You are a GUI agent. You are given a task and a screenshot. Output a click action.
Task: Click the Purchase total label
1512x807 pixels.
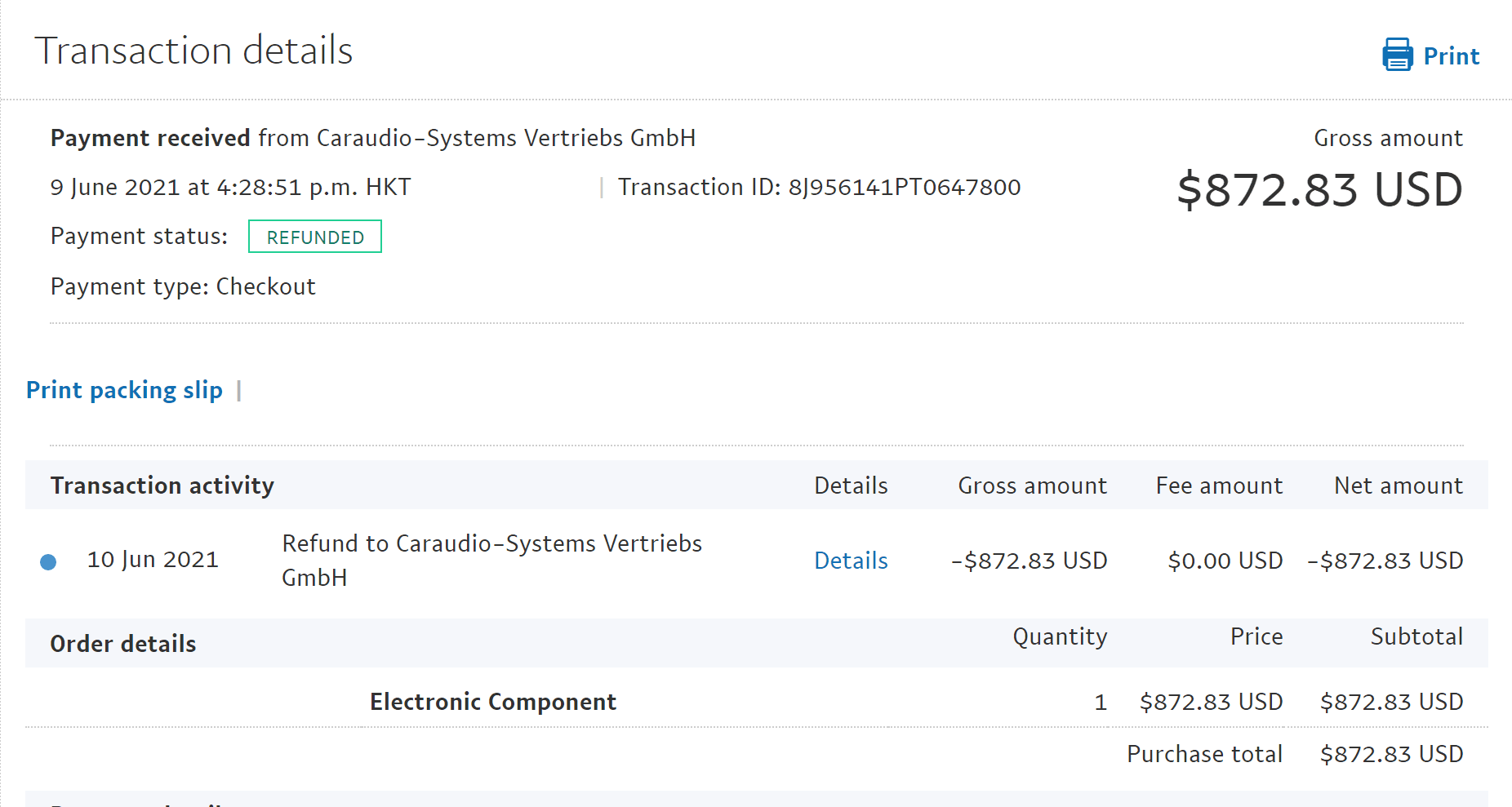[1204, 754]
